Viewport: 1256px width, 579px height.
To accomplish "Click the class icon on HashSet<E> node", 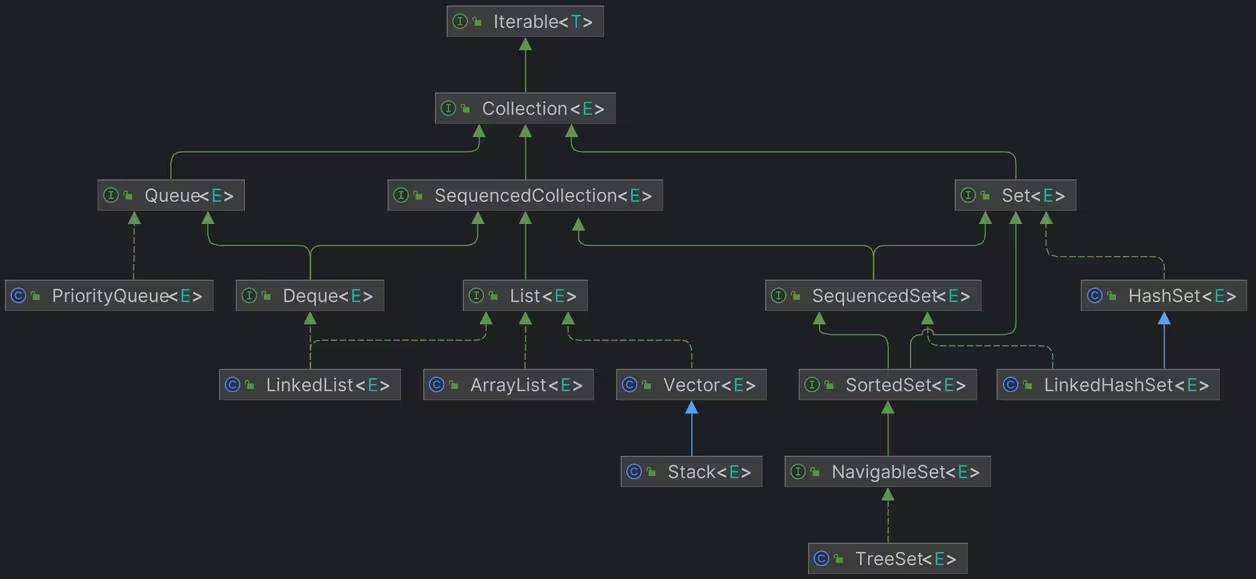I will [x=1094, y=296].
